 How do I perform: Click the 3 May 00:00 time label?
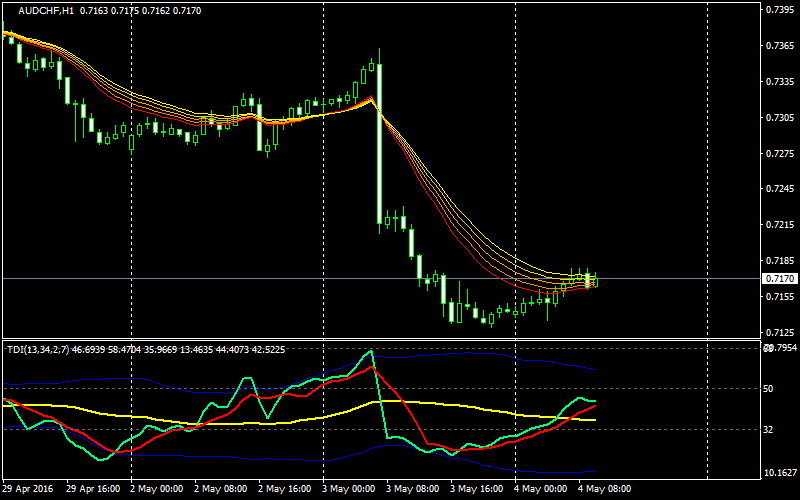(x=351, y=490)
